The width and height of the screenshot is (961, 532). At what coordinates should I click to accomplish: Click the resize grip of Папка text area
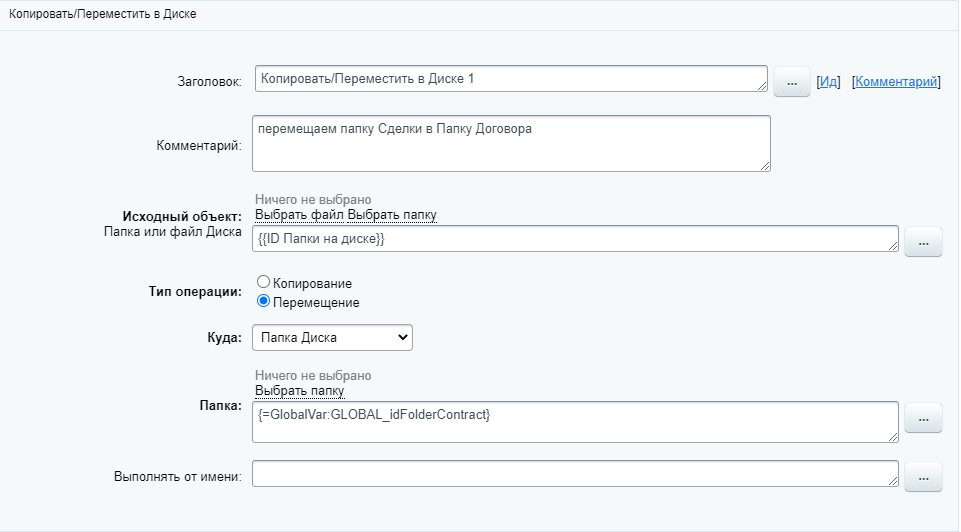click(x=892, y=436)
